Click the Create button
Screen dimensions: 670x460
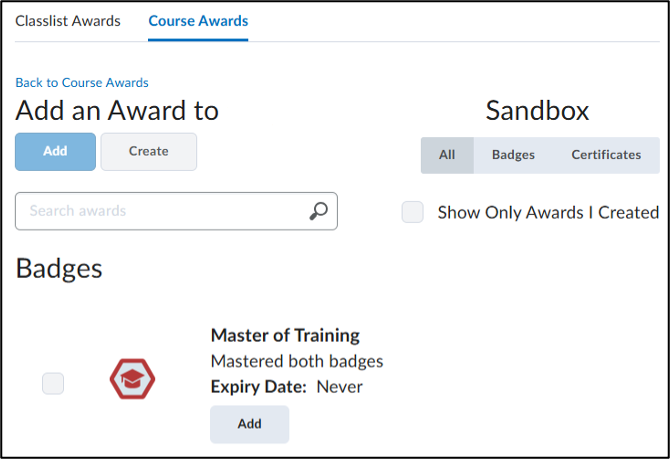149,151
